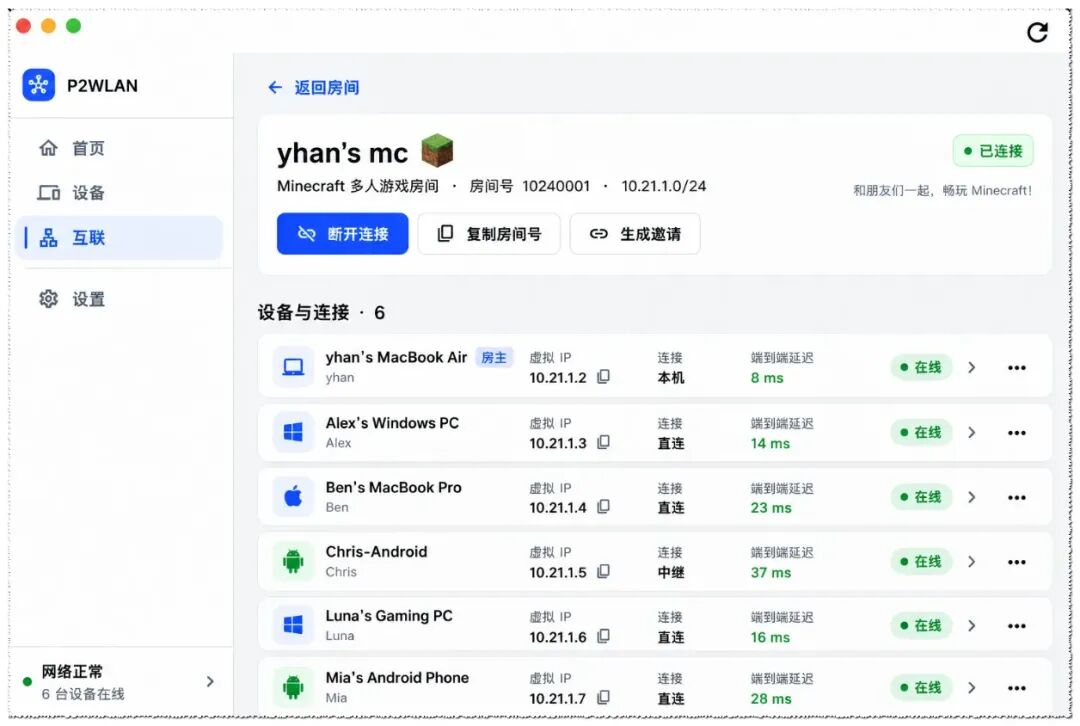Click the 断开连接 button
The width and height of the screenshot is (1080, 726).
coord(342,234)
